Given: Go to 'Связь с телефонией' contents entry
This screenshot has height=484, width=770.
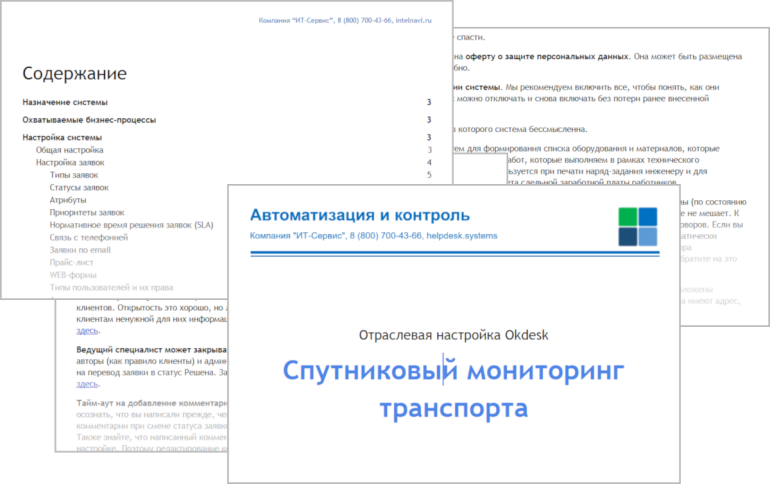Looking at the screenshot, I should pos(88,238).
